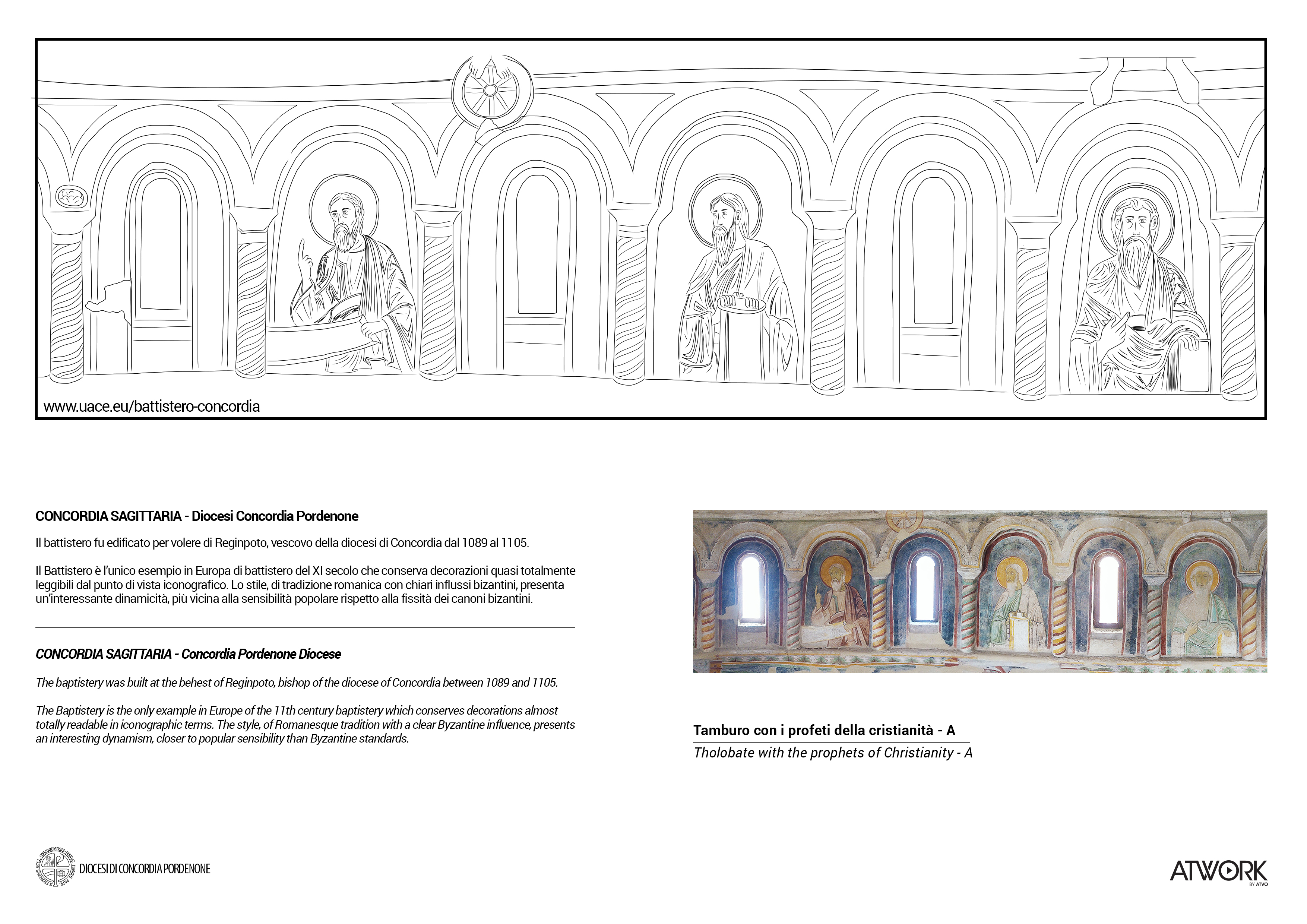Click the color fresco photograph thumbnail
Screen dimensions: 1307x924
pyautogui.click(x=979, y=591)
